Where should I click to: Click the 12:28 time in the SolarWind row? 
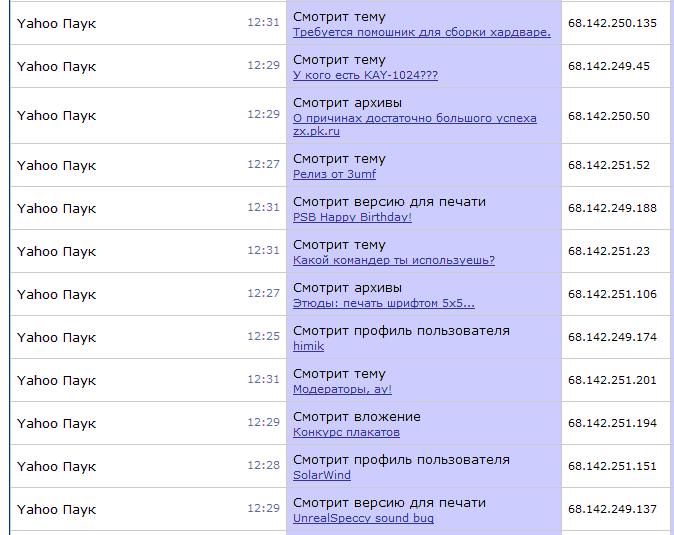(x=264, y=466)
